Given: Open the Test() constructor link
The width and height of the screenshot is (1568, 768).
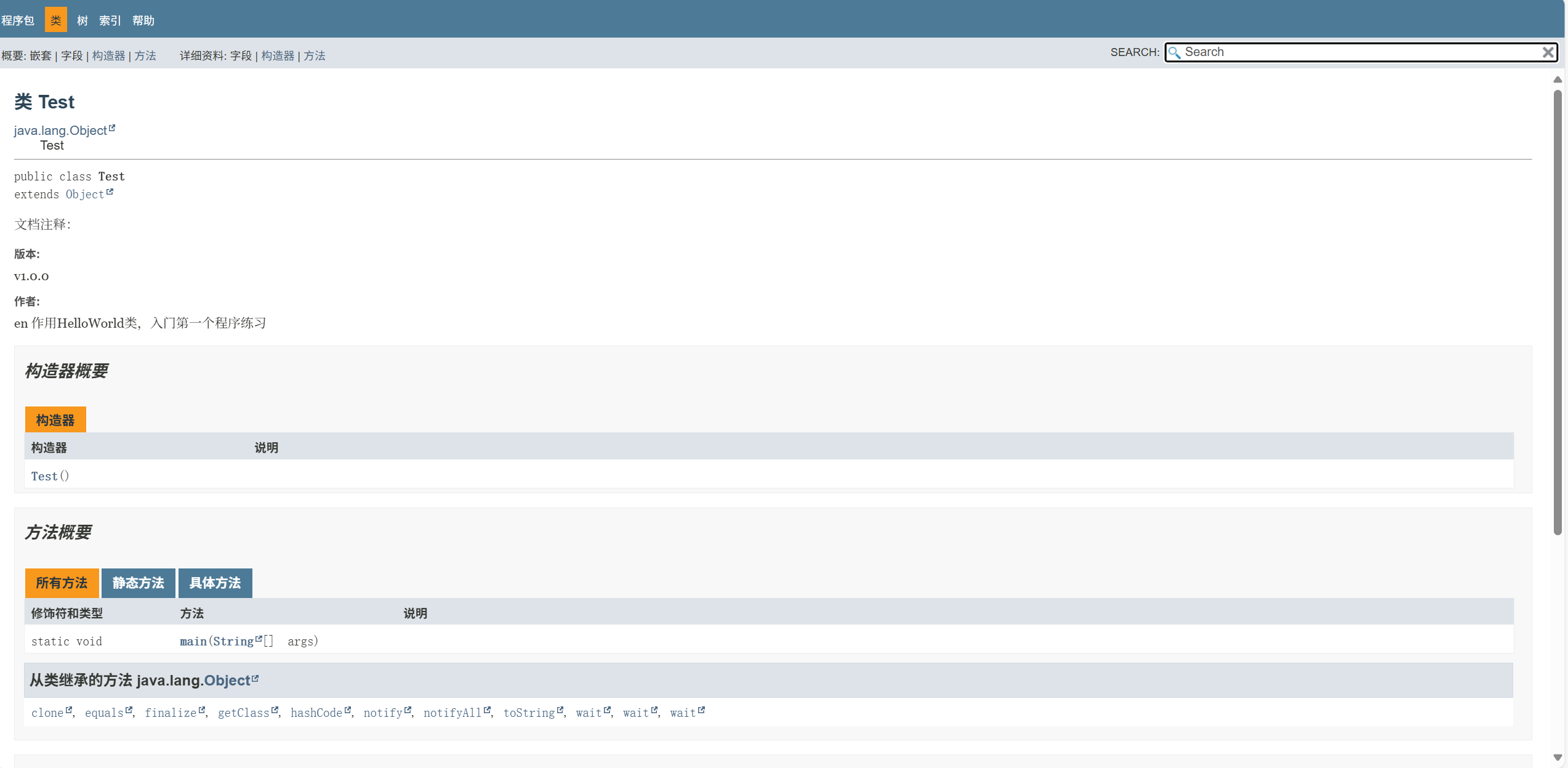Looking at the screenshot, I should click(x=44, y=476).
